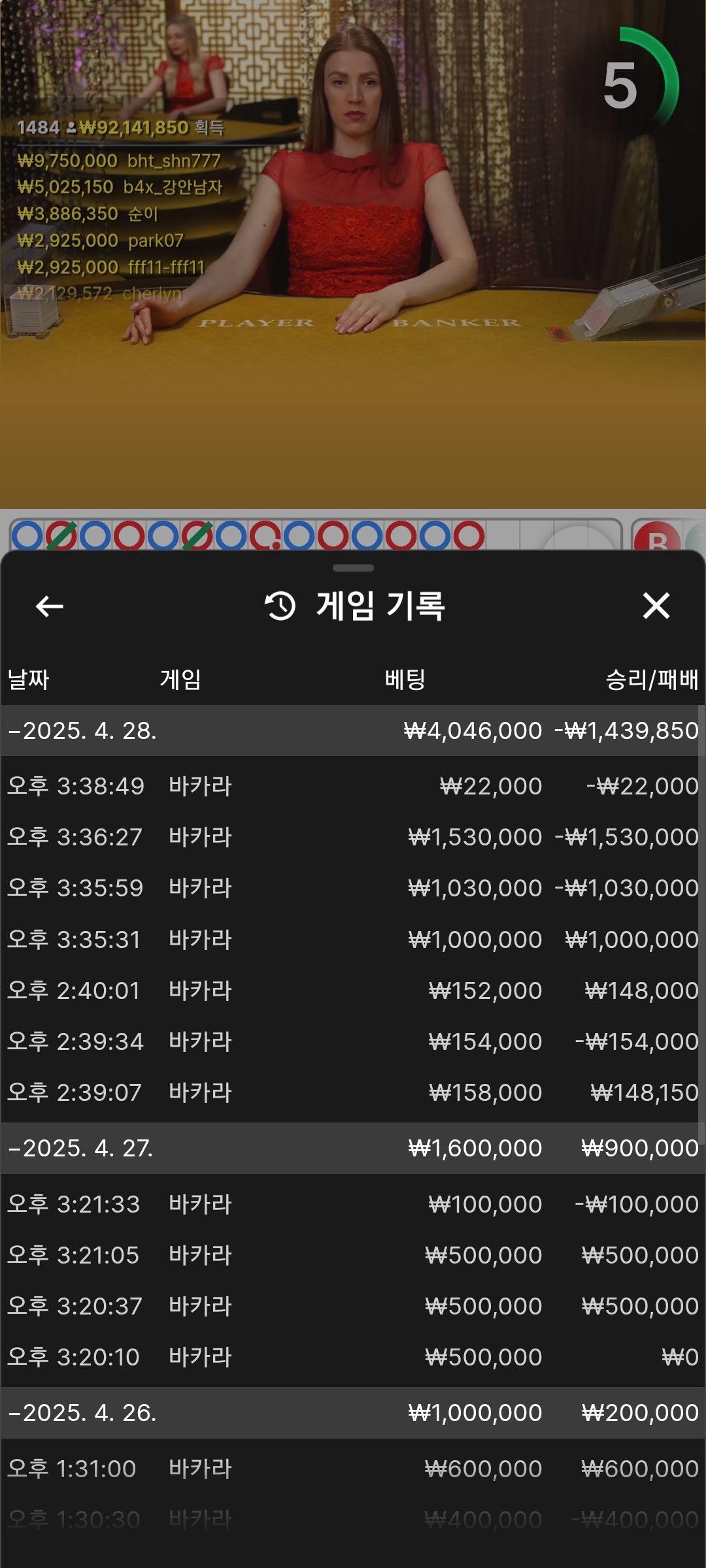Select the ₩4,046,000 bet total
Screen dimensions: 706x1568
[473, 730]
